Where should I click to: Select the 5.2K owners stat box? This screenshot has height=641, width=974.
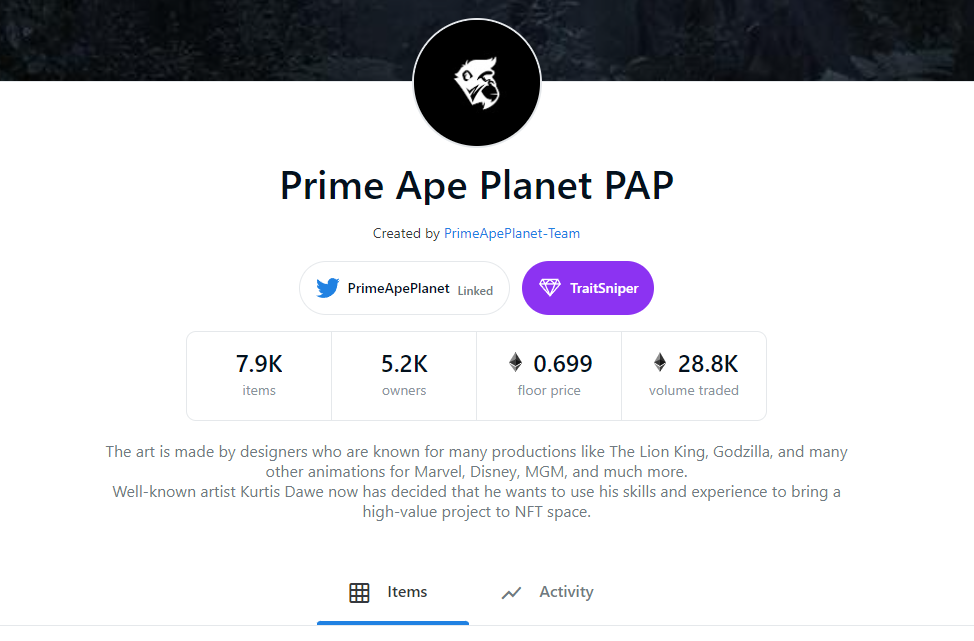coord(404,376)
